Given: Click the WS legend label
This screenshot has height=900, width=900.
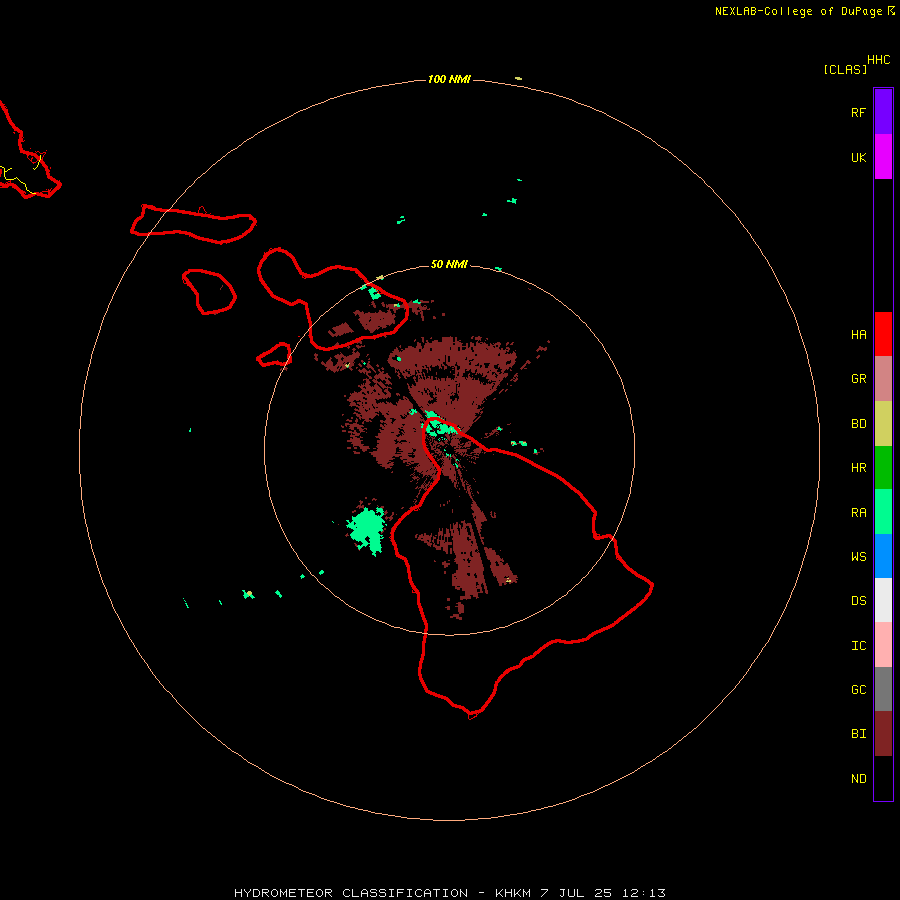Looking at the screenshot, I should [858, 556].
